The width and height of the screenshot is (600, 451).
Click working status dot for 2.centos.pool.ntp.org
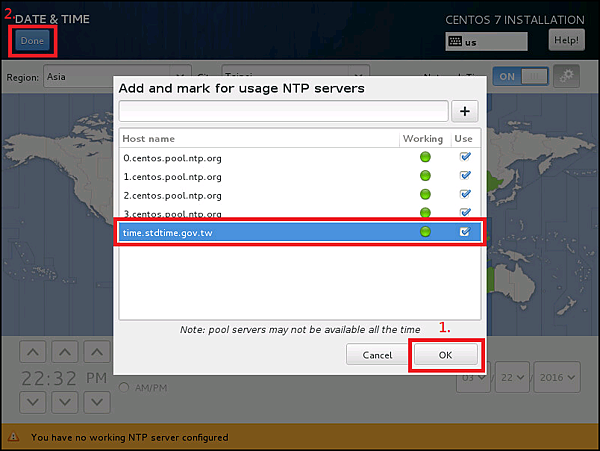(425, 194)
